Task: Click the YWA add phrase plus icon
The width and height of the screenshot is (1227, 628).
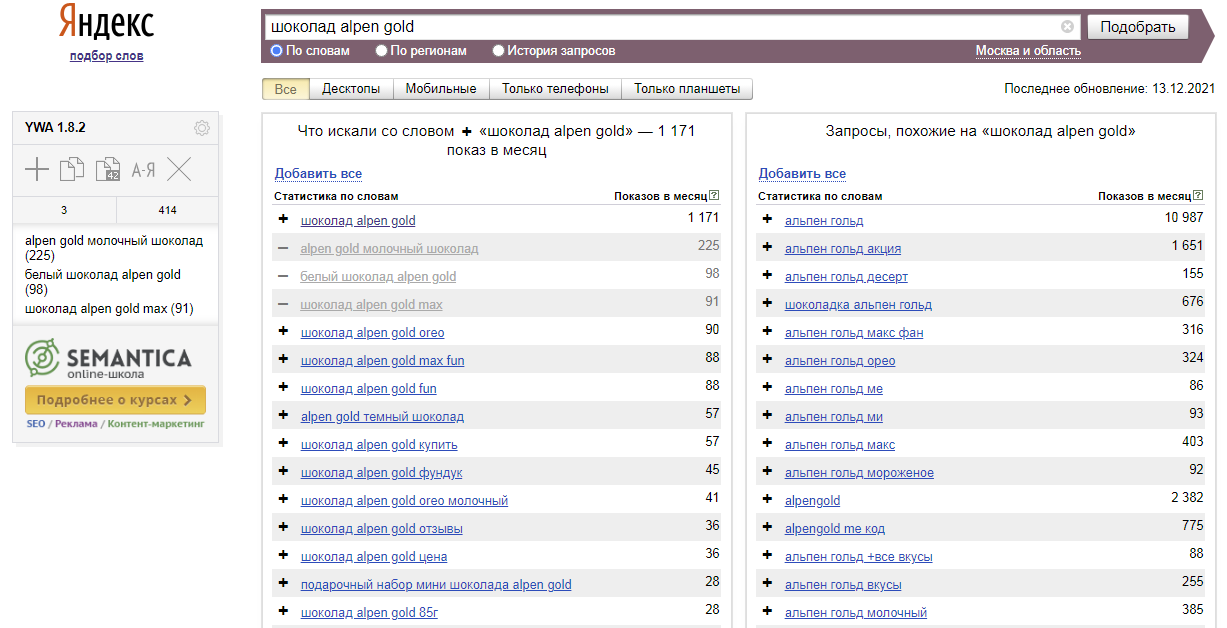Action: point(37,169)
